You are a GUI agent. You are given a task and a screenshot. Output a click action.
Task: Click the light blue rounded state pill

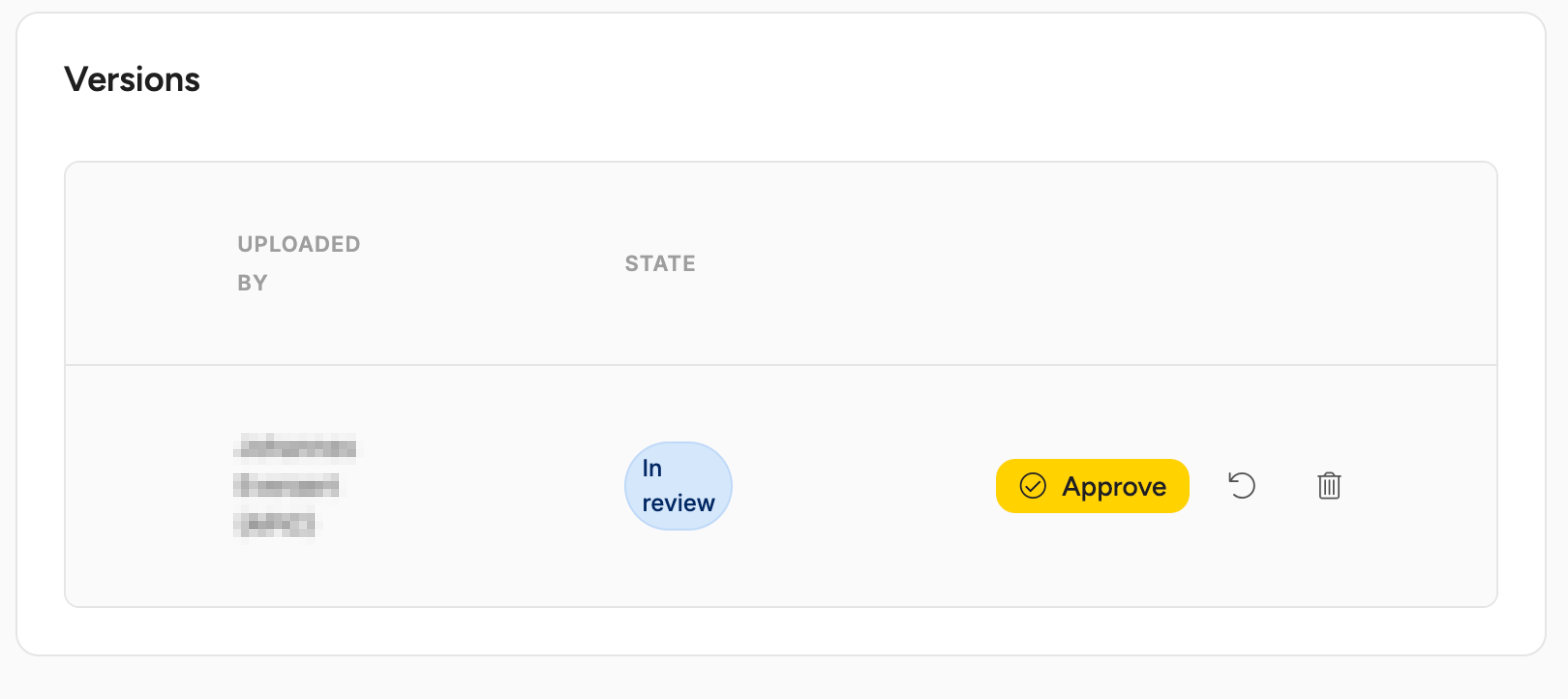[x=679, y=486]
